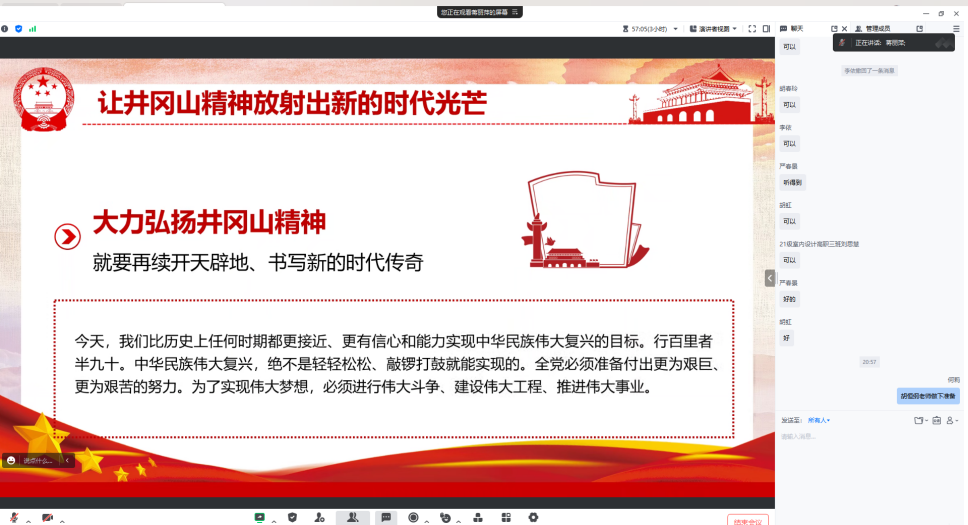Image resolution: width=968 pixels, height=525 pixels.
Task: Click the invite participants icon
Action: [319, 518]
